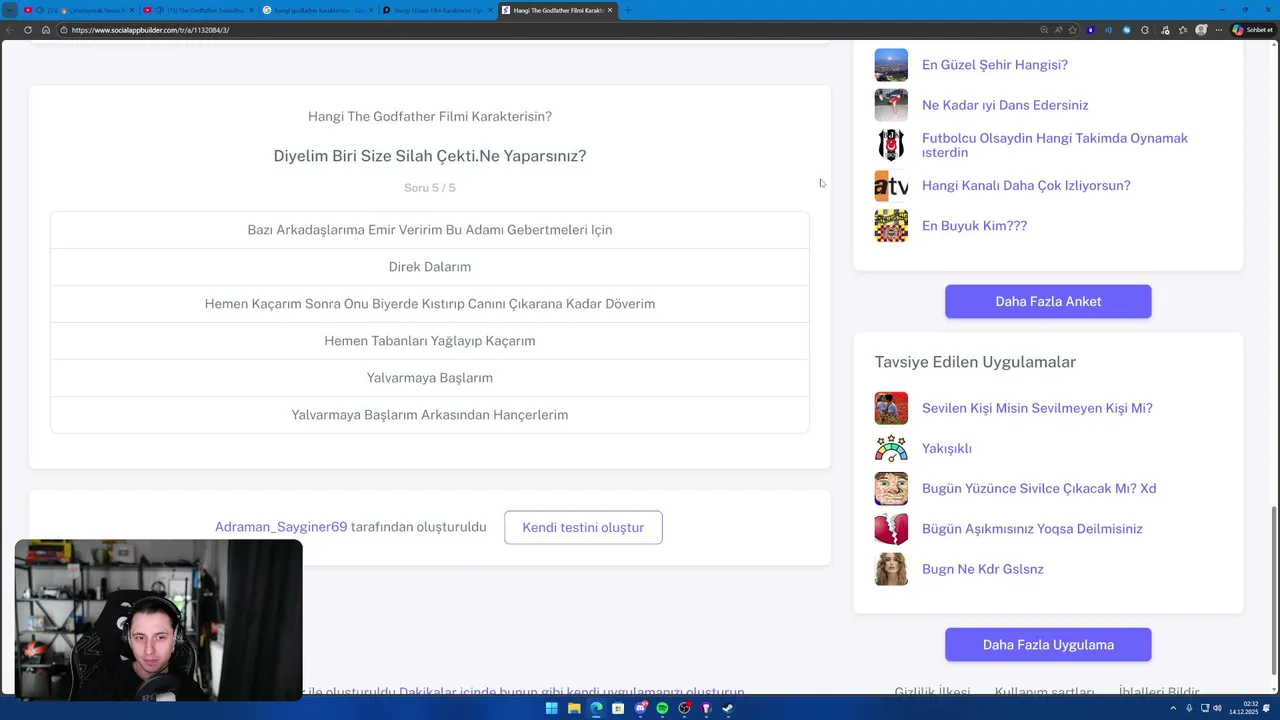Open 'Ne Kadar ıyi Dans Edersiniz' link
This screenshot has width=1280, height=720.
pos(1005,105)
